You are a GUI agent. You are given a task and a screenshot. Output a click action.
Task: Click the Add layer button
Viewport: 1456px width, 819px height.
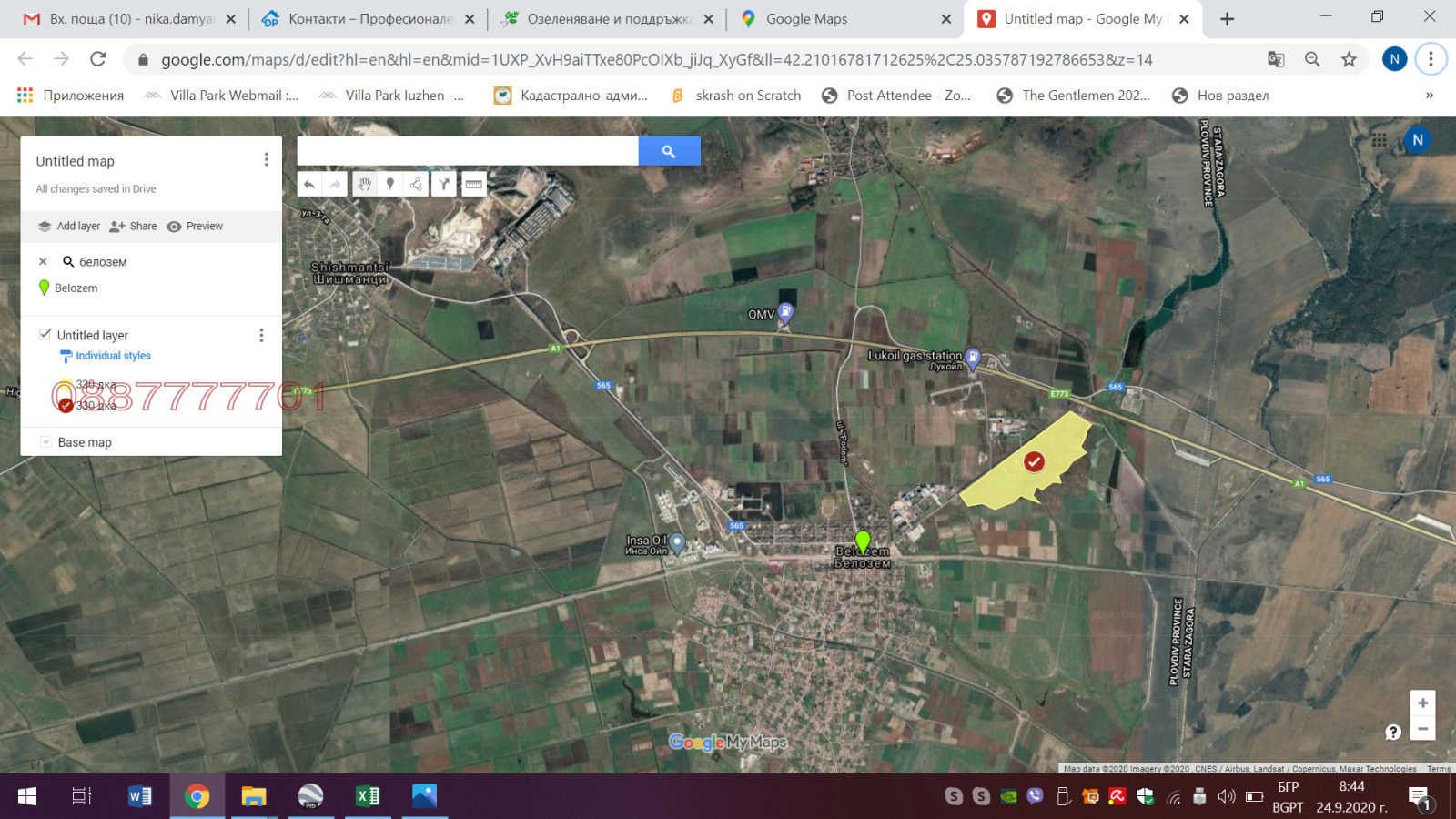69,227
